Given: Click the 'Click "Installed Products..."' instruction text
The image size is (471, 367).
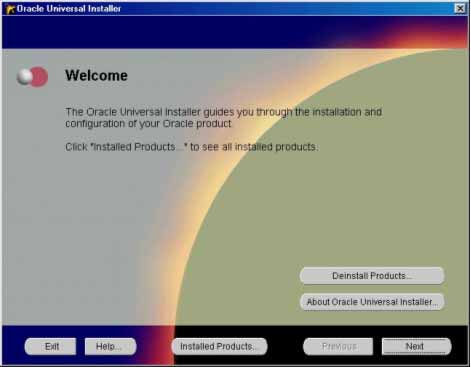Looking at the screenshot, I should [192, 147].
